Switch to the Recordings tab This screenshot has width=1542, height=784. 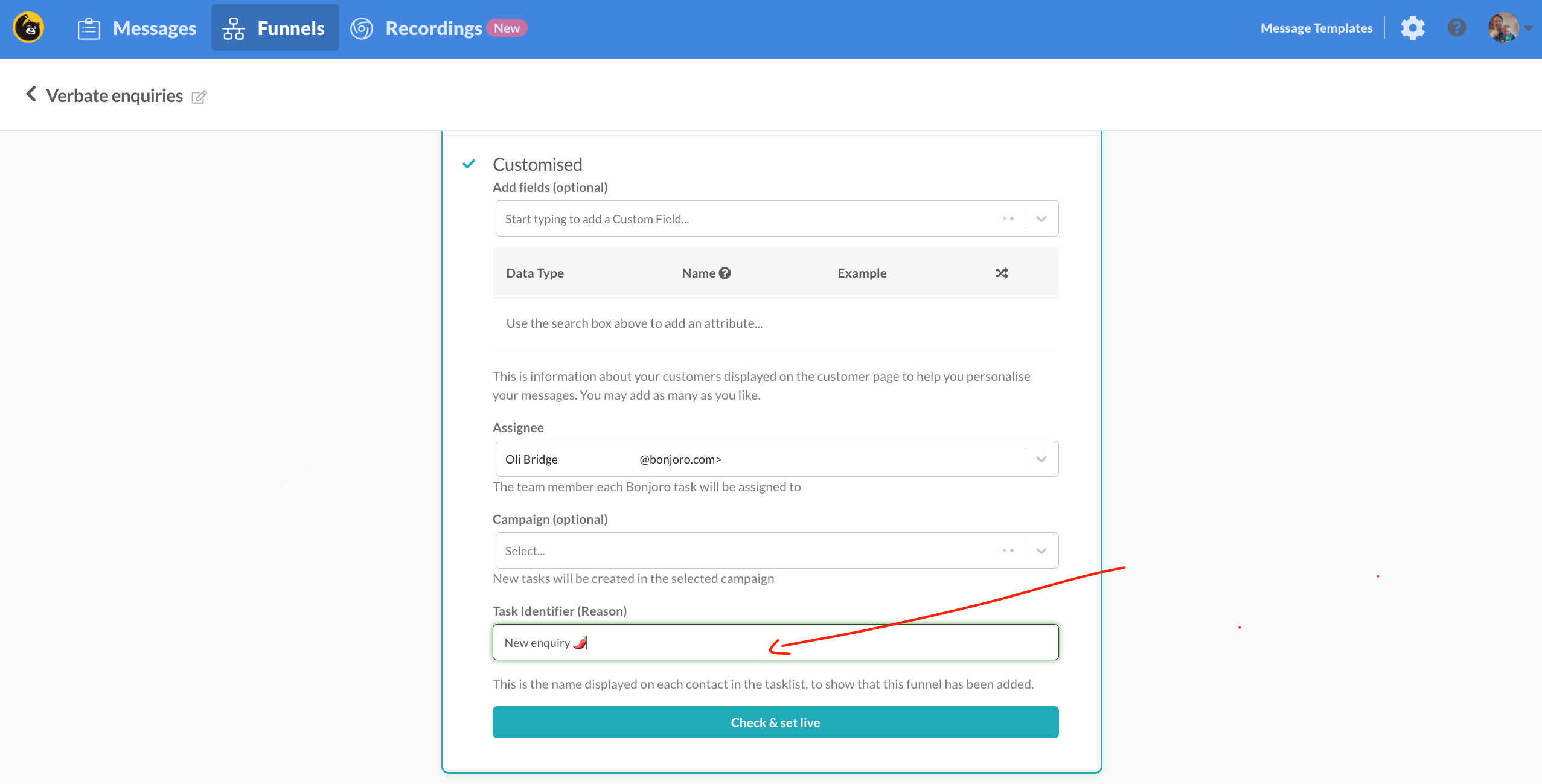click(x=433, y=28)
